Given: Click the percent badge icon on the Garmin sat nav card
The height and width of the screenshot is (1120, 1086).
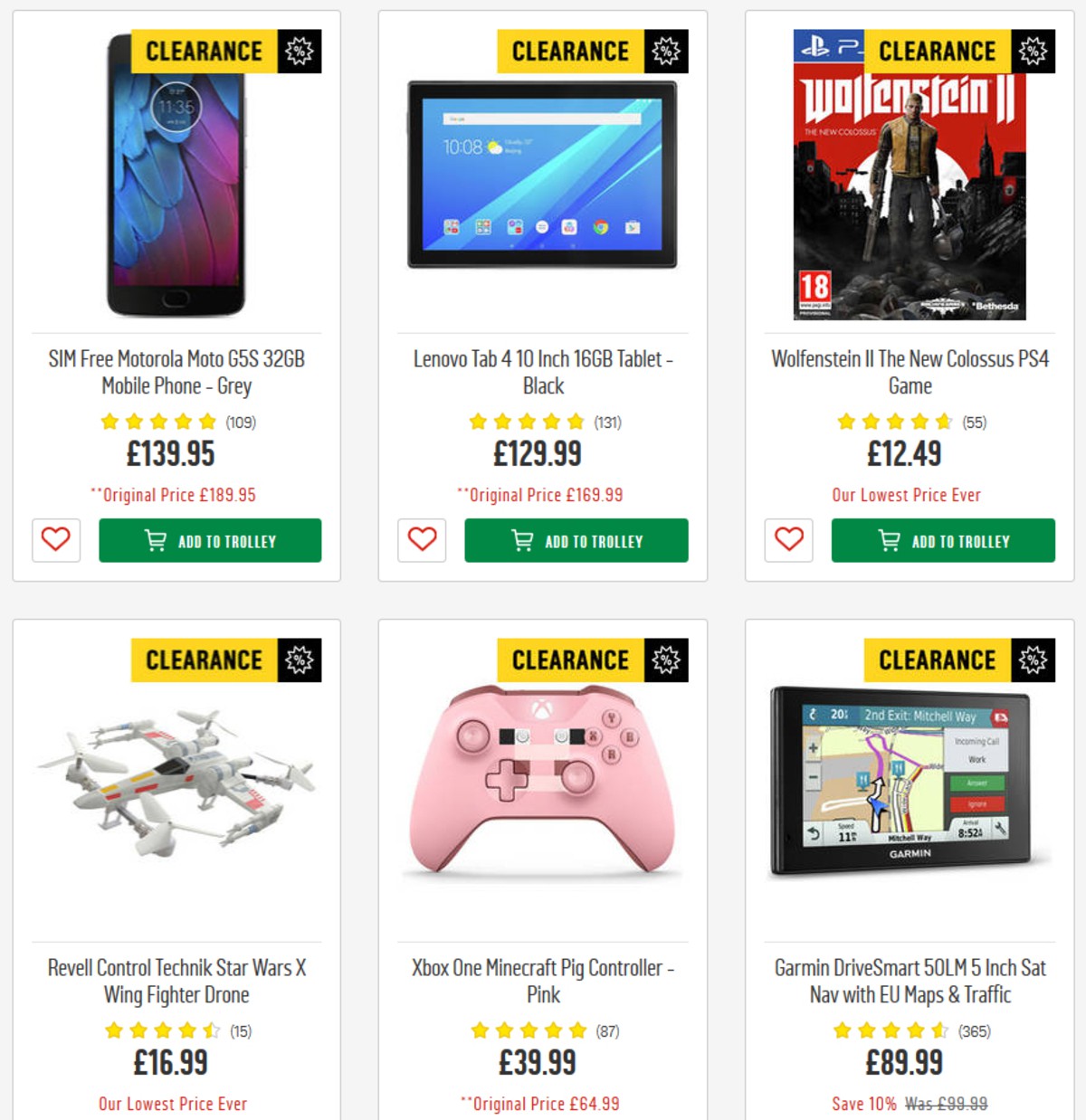Looking at the screenshot, I should [1034, 660].
